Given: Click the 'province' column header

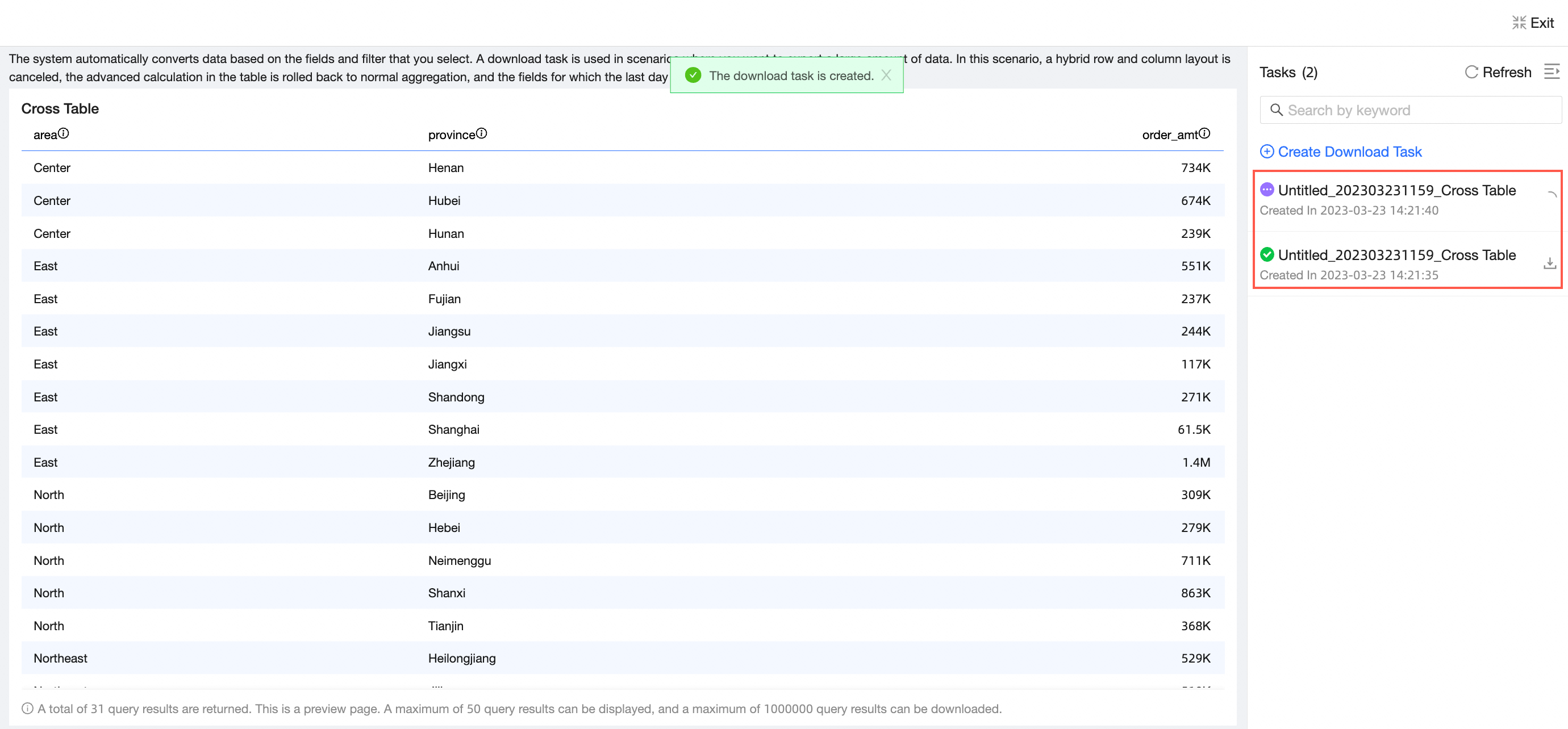Looking at the screenshot, I should [x=451, y=135].
